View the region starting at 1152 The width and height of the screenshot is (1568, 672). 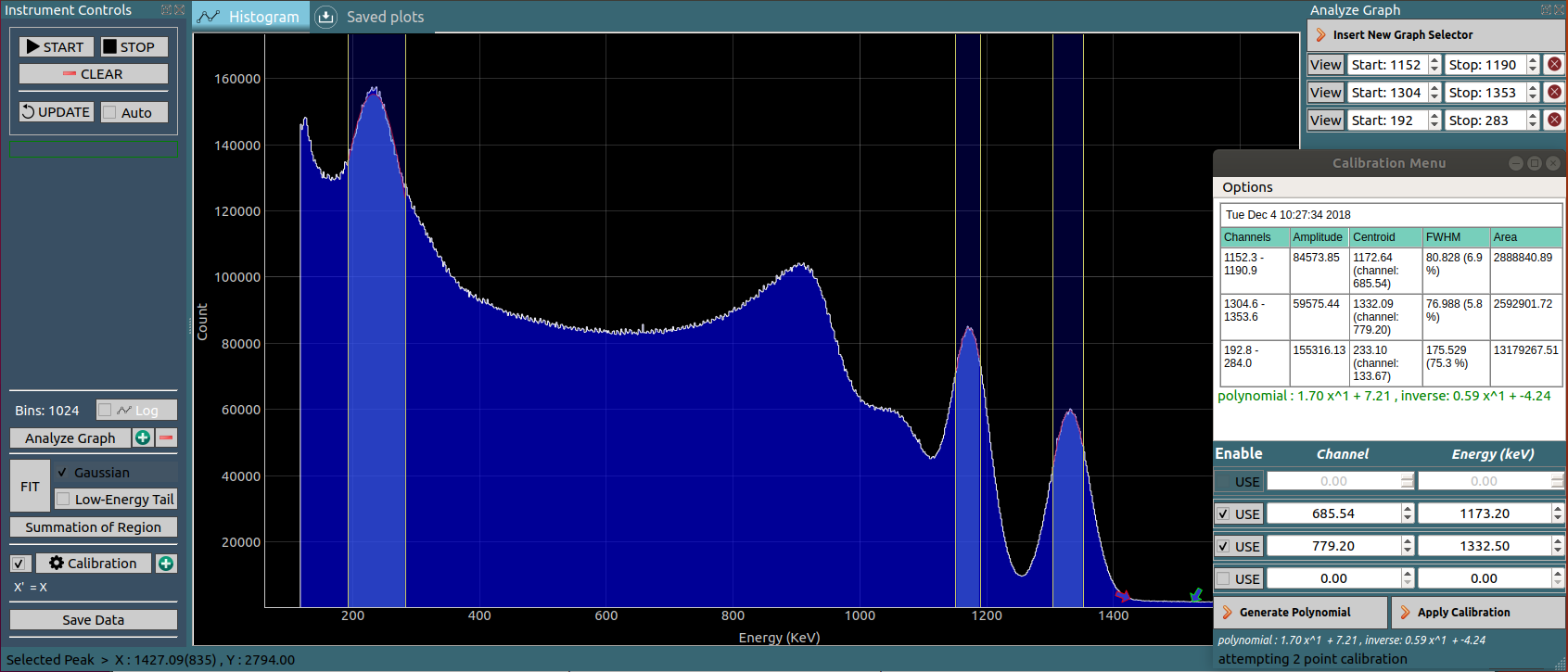tap(1325, 65)
